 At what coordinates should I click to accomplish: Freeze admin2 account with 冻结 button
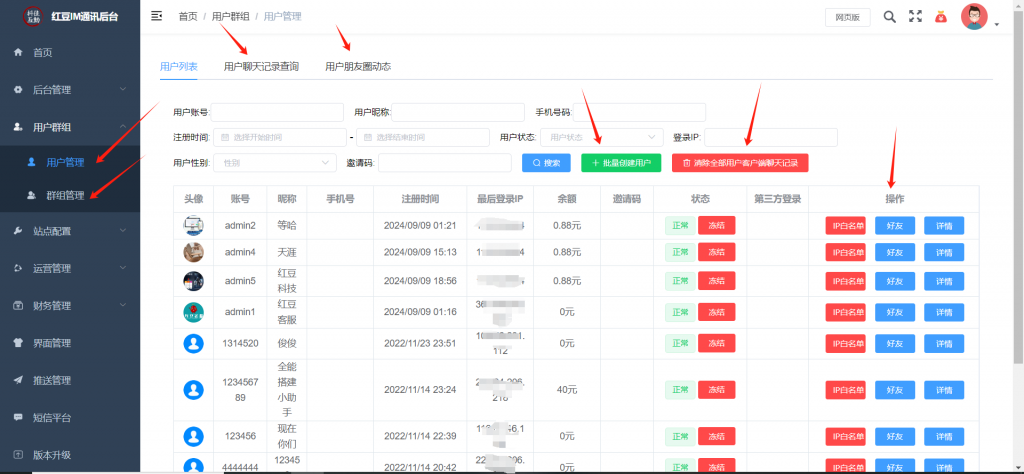(715, 226)
